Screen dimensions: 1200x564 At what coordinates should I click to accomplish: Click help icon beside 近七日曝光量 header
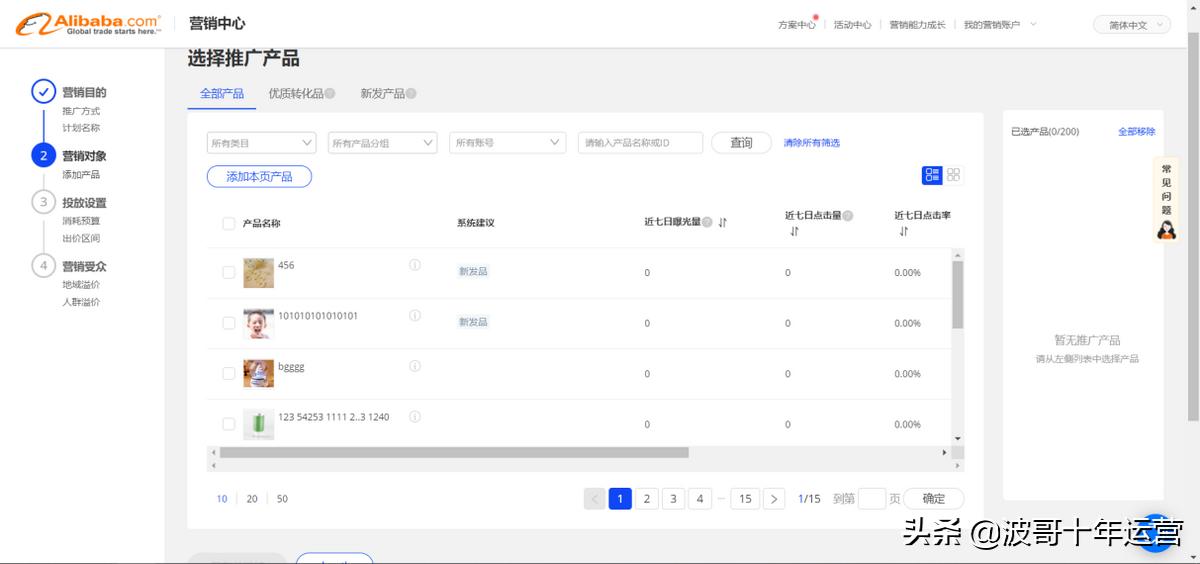click(x=707, y=222)
